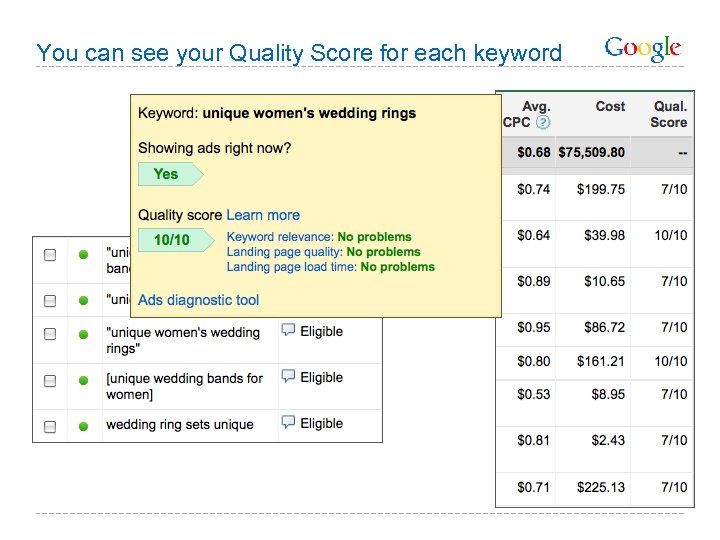The height and width of the screenshot is (540, 720).
Task: Click the Google logo
Action: click(x=642, y=48)
